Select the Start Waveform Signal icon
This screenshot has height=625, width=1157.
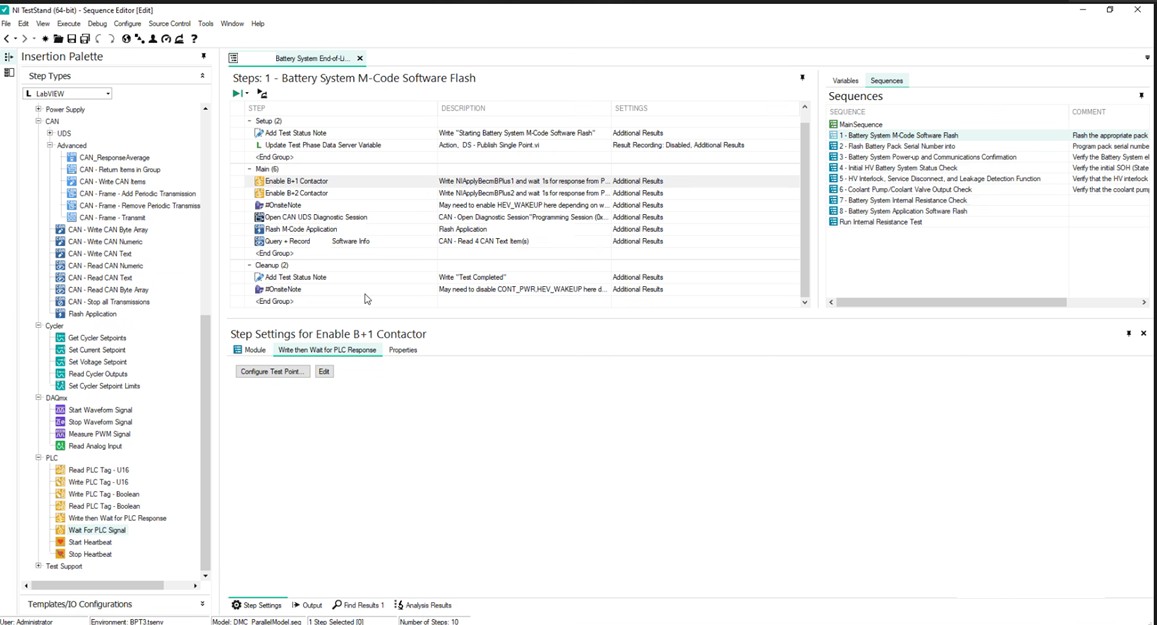point(61,410)
